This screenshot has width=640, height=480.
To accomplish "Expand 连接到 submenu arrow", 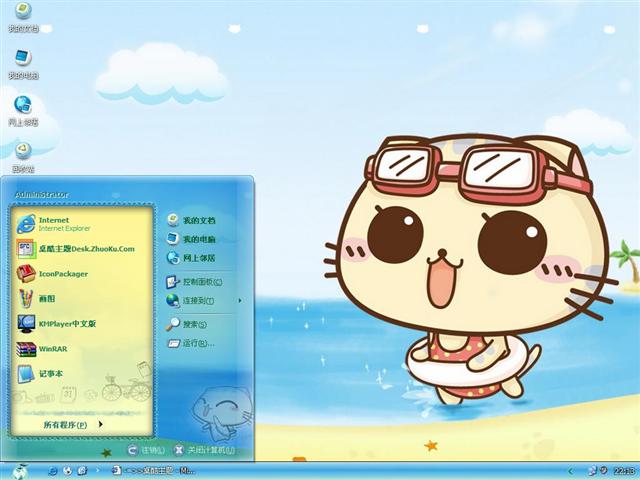I will [x=240, y=301].
